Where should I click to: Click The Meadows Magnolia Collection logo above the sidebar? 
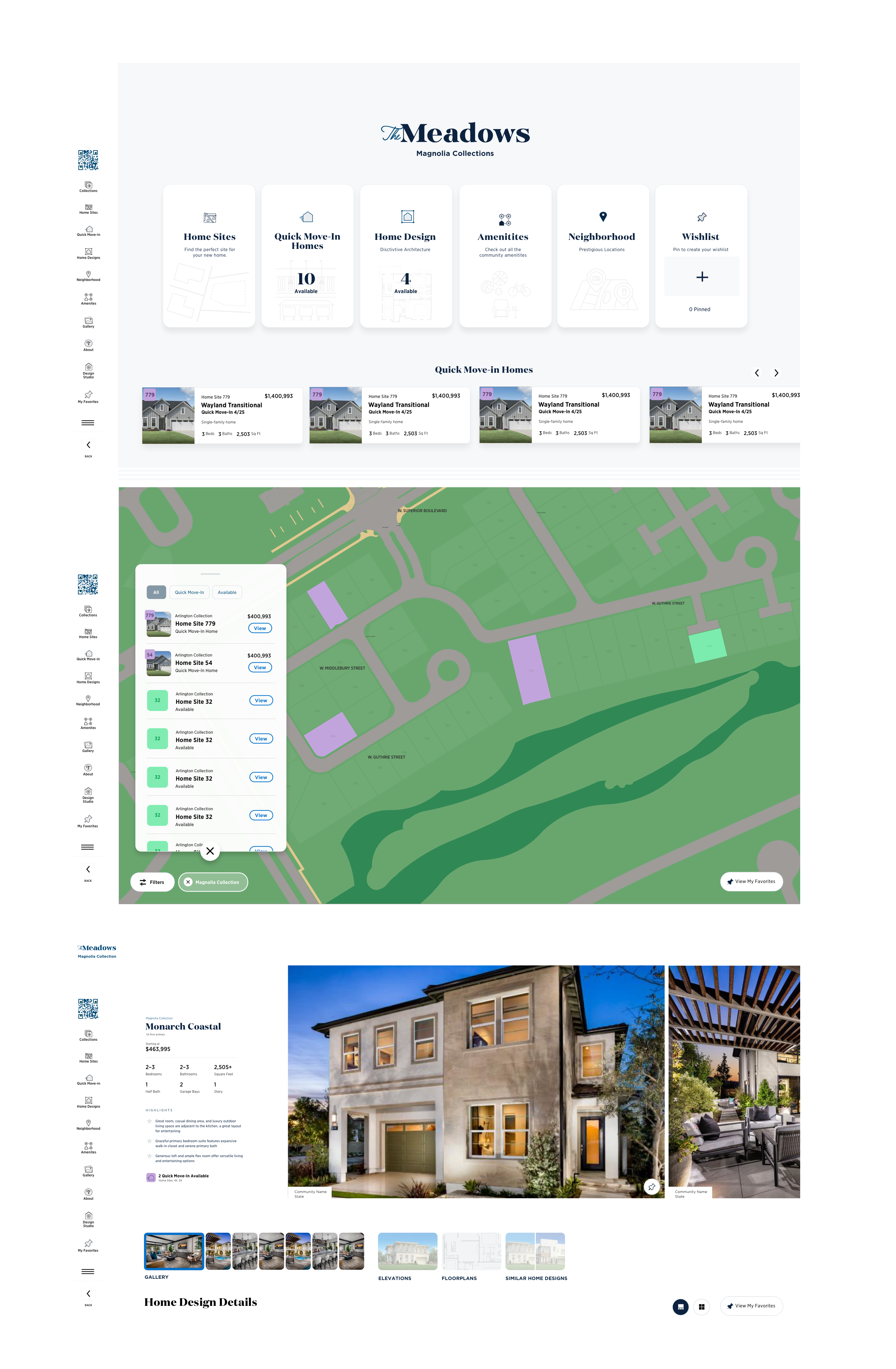pyautogui.click(x=97, y=951)
